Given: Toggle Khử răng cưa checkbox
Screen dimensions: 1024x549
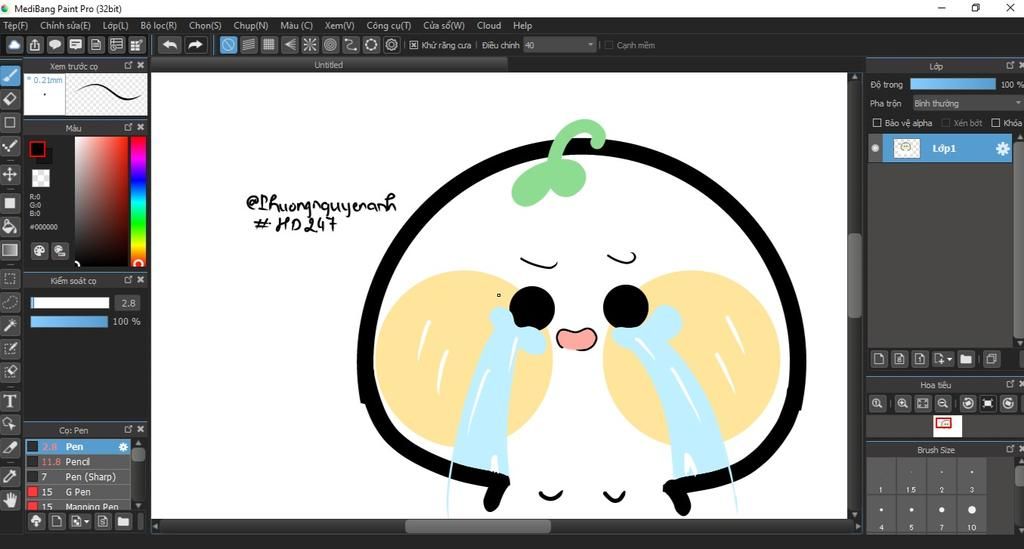Looking at the screenshot, I should 414,45.
